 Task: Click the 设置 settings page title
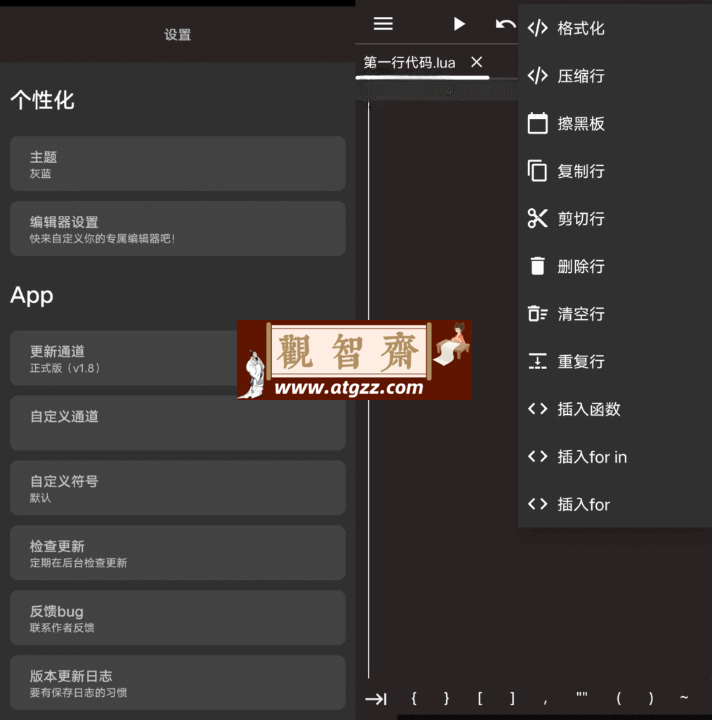click(178, 34)
